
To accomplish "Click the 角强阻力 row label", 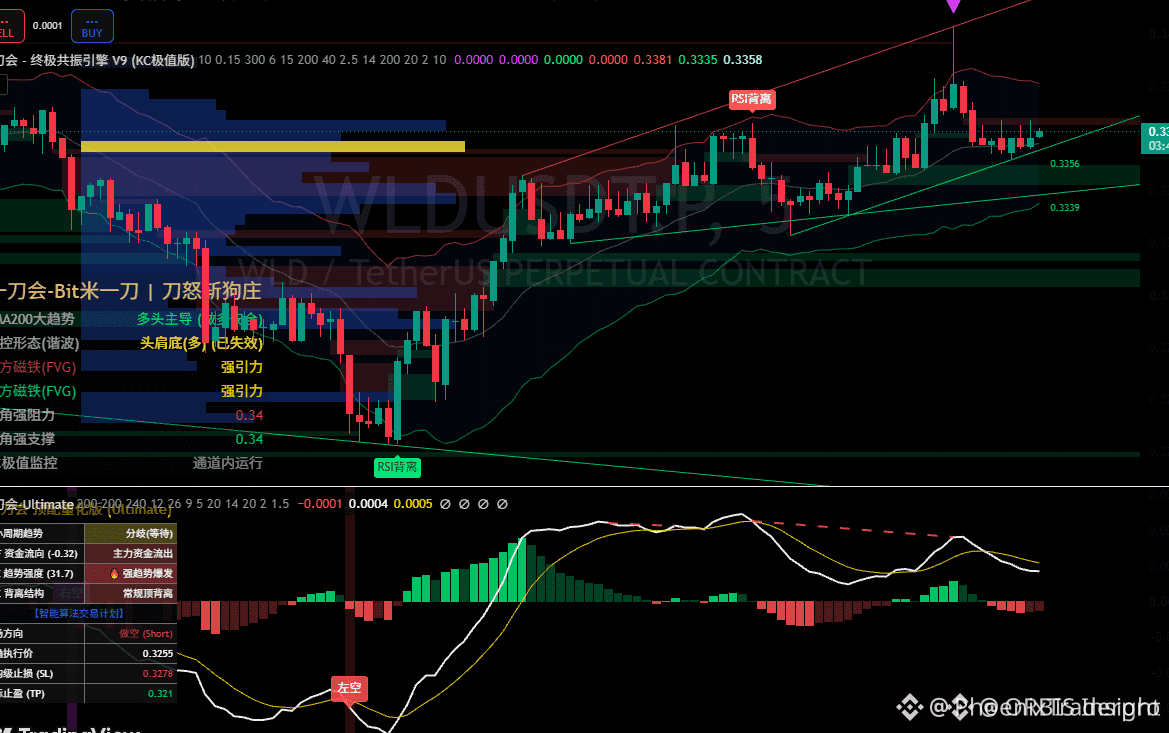I will coord(28,415).
